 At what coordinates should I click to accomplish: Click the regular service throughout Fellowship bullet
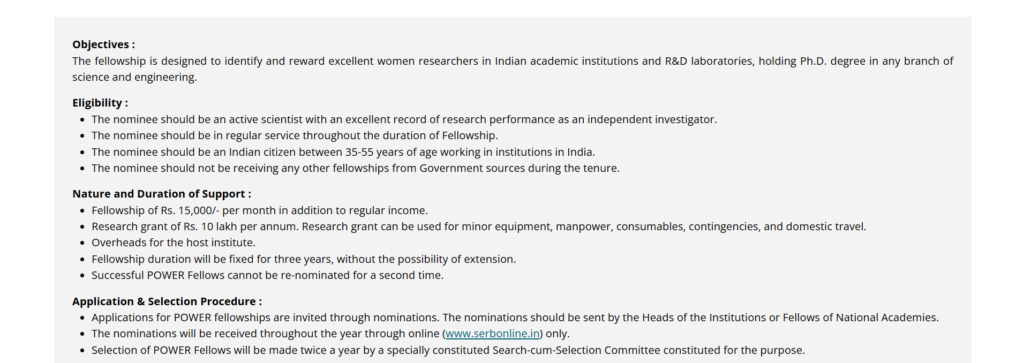(x=295, y=136)
